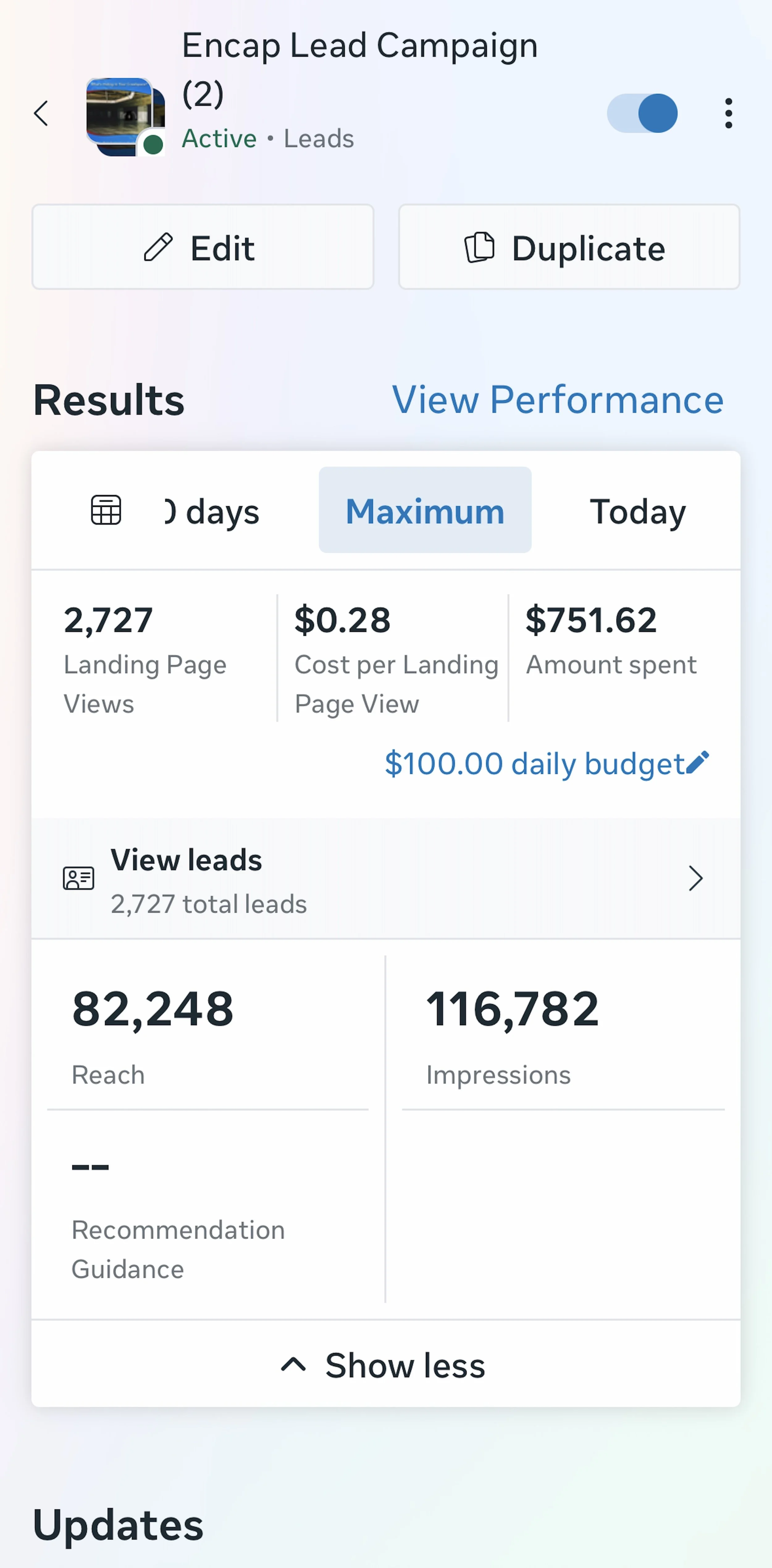Click the copy icon on Duplicate button

coord(480,247)
